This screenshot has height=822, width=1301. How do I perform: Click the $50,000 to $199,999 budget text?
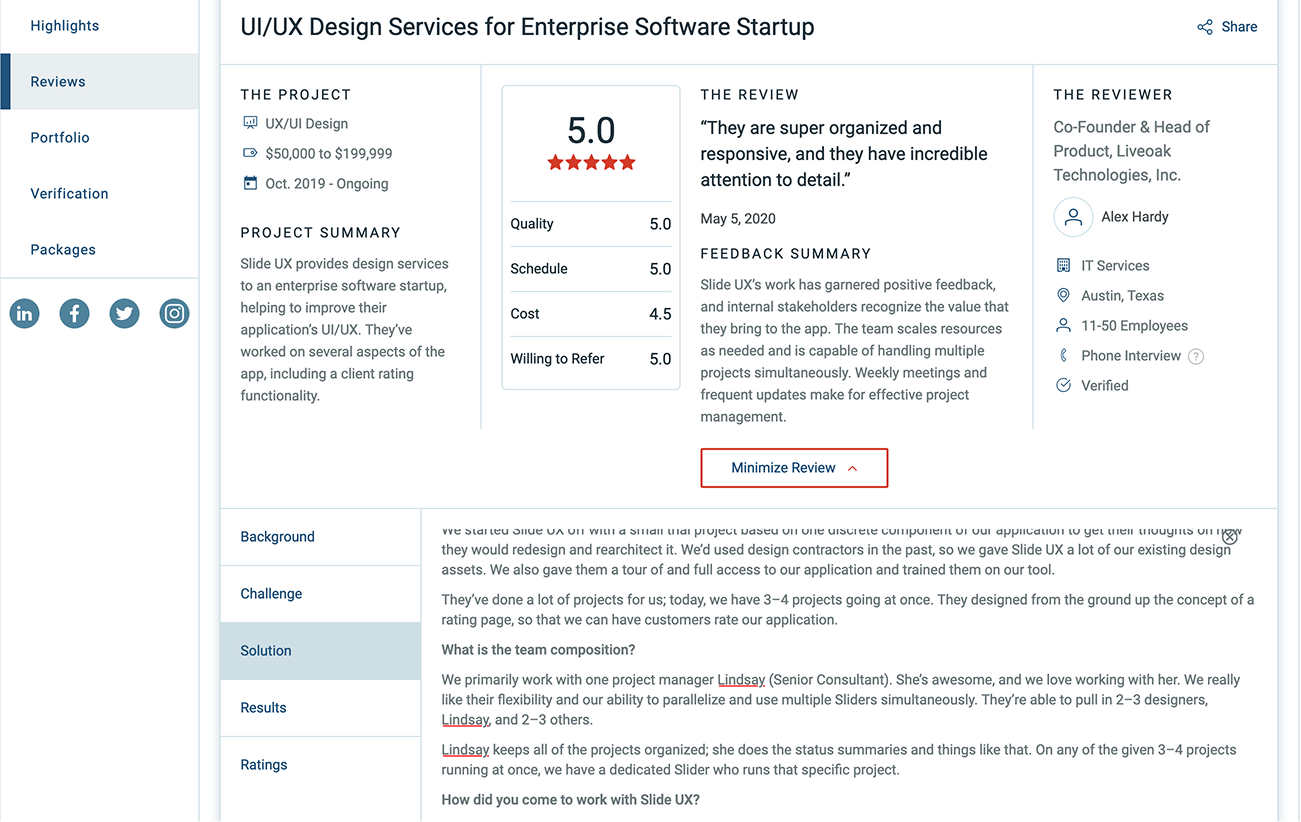pos(329,154)
